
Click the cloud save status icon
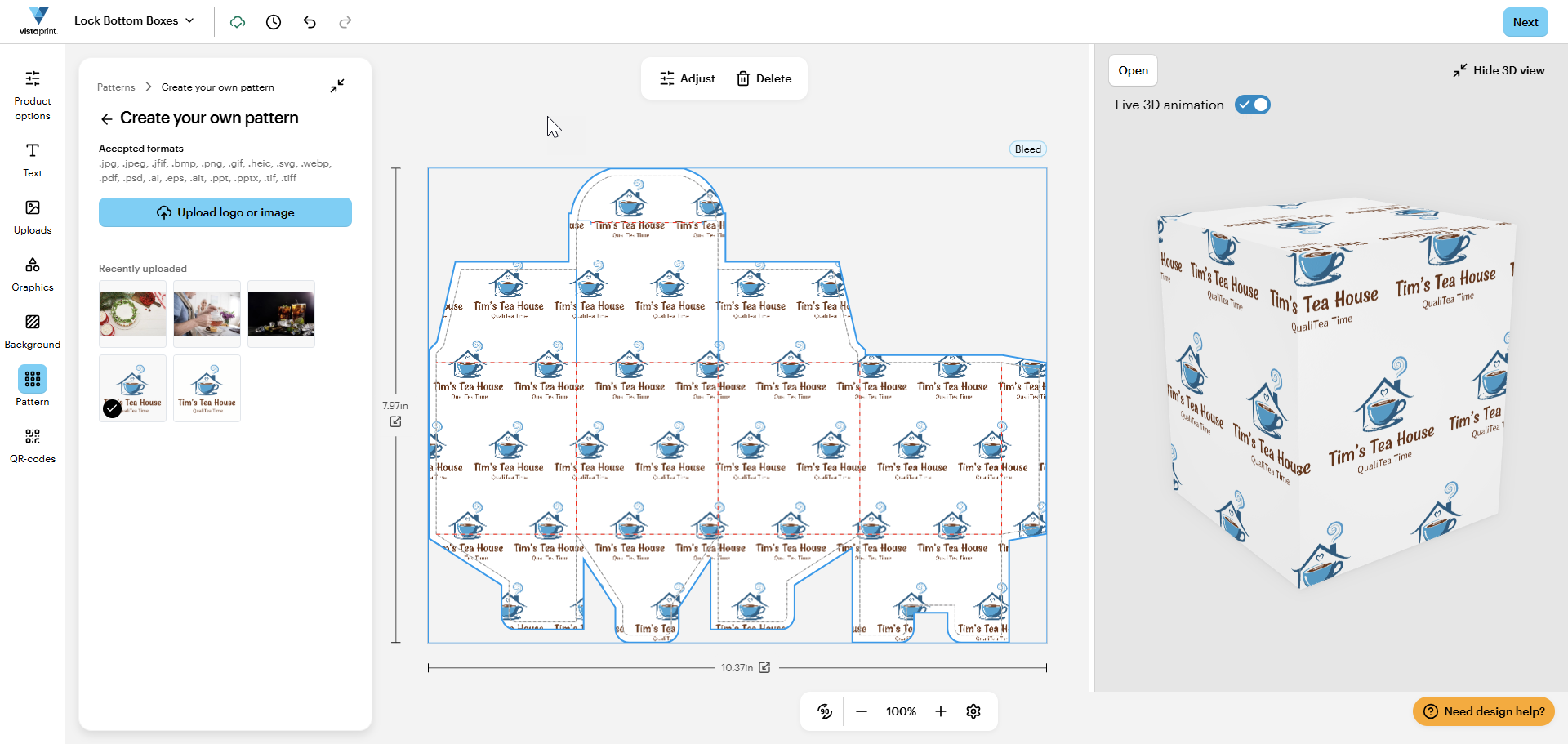pyautogui.click(x=238, y=22)
